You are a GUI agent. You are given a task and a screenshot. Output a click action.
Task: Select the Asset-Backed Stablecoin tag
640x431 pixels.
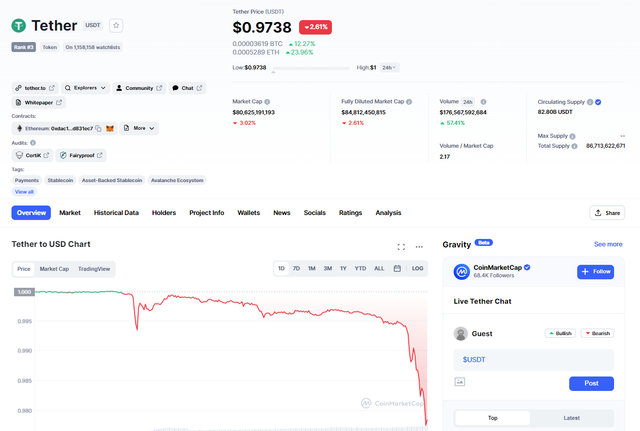coord(112,180)
